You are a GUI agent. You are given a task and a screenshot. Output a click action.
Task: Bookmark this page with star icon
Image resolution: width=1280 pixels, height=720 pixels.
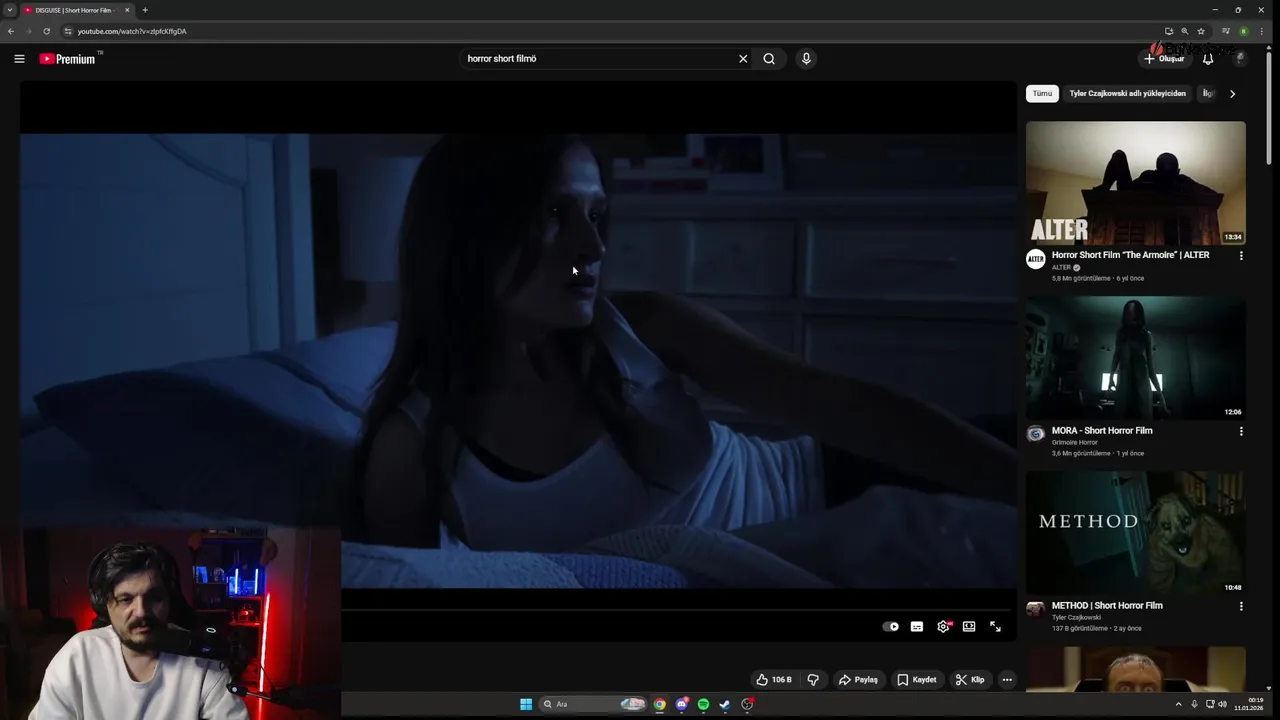[1201, 31]
